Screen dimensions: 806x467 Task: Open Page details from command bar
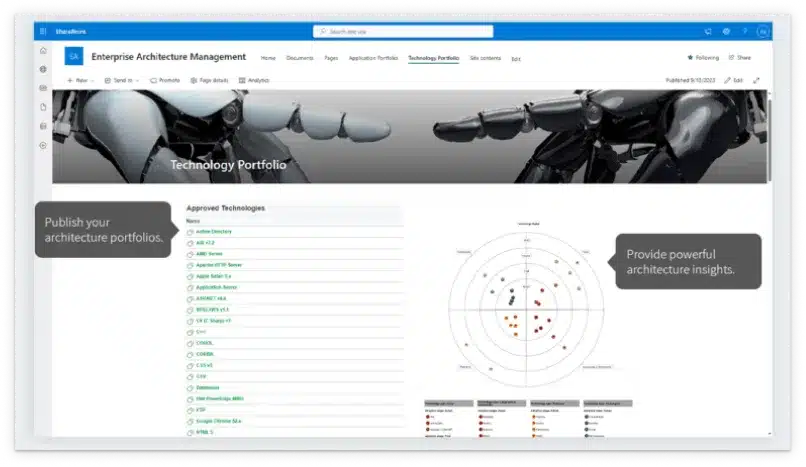click(x=209, y=80)
